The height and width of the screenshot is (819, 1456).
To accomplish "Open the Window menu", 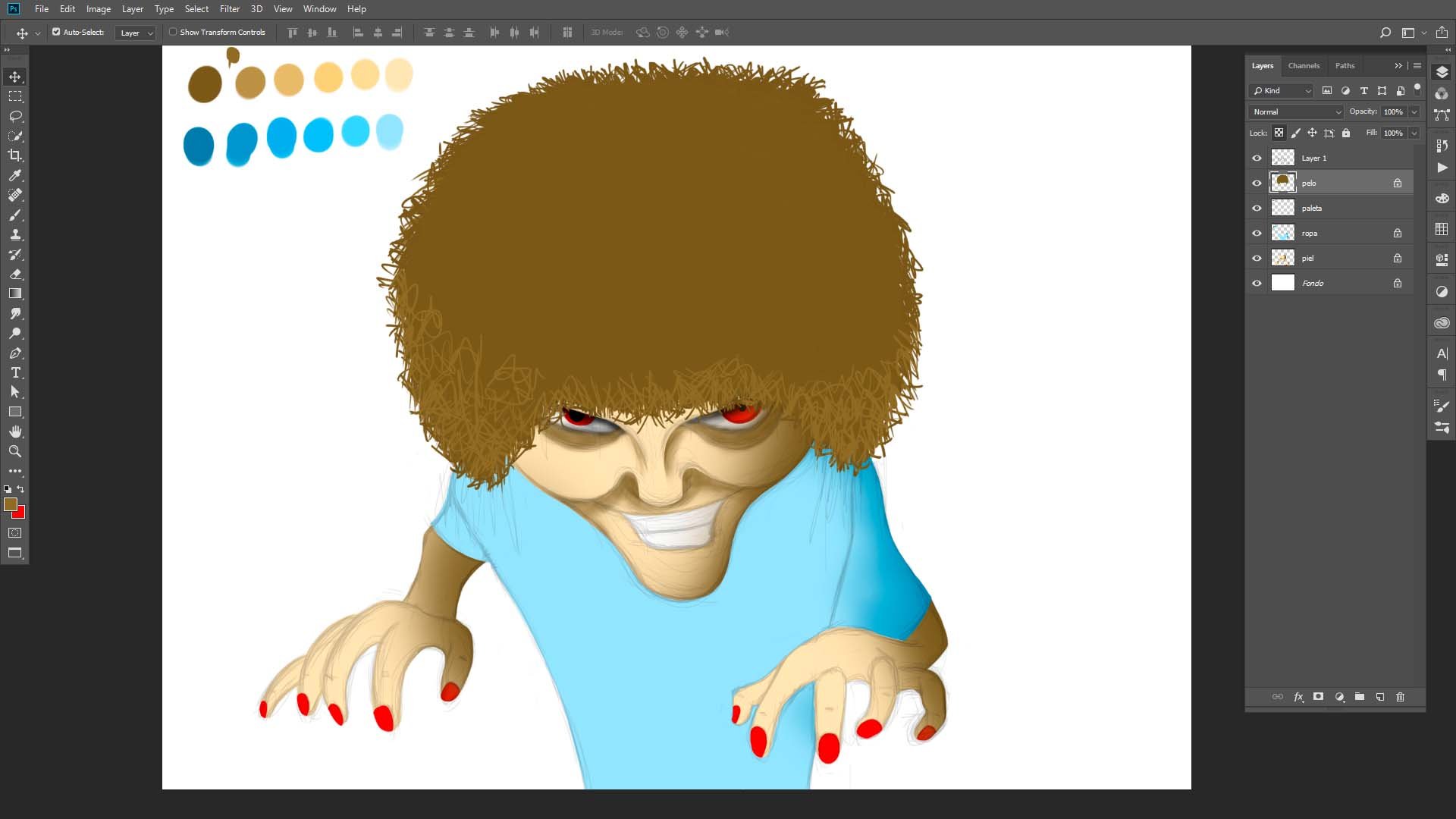I will click(x=319, y=9).
